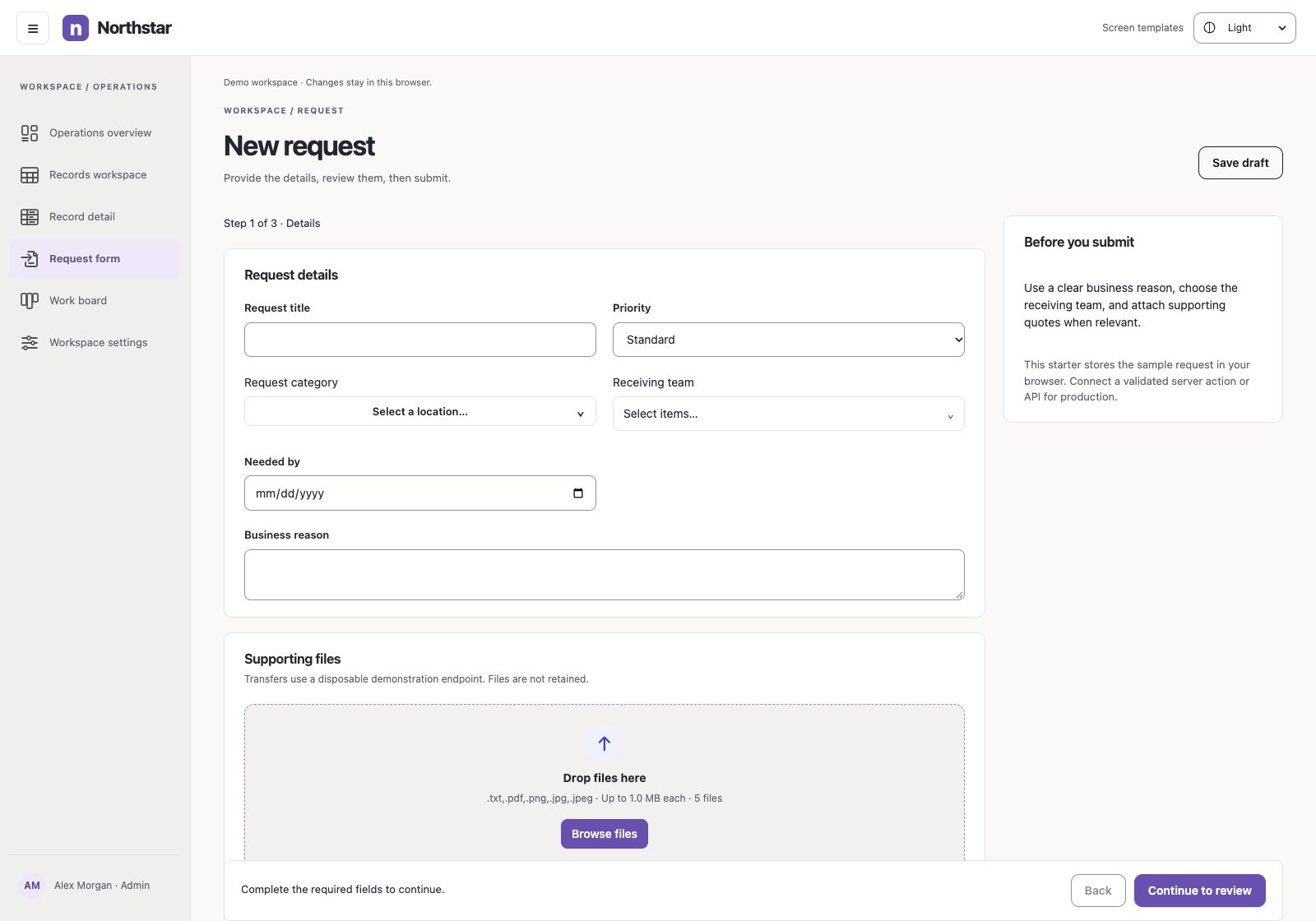1316x921 pixels.
Task: Click the Workspace settings sliders icon
Action: [30, 343]
